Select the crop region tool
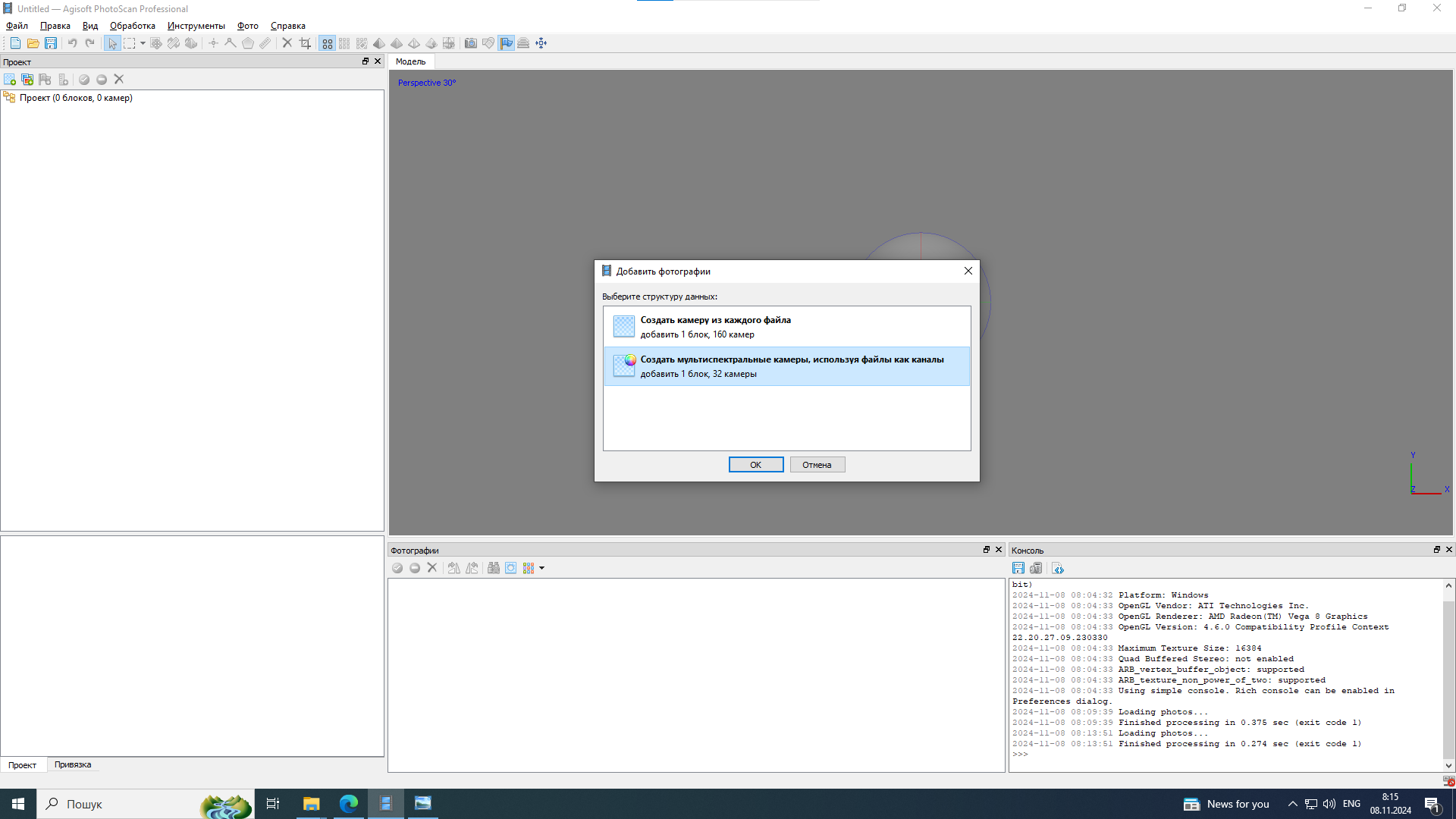 tap(305, 43)
